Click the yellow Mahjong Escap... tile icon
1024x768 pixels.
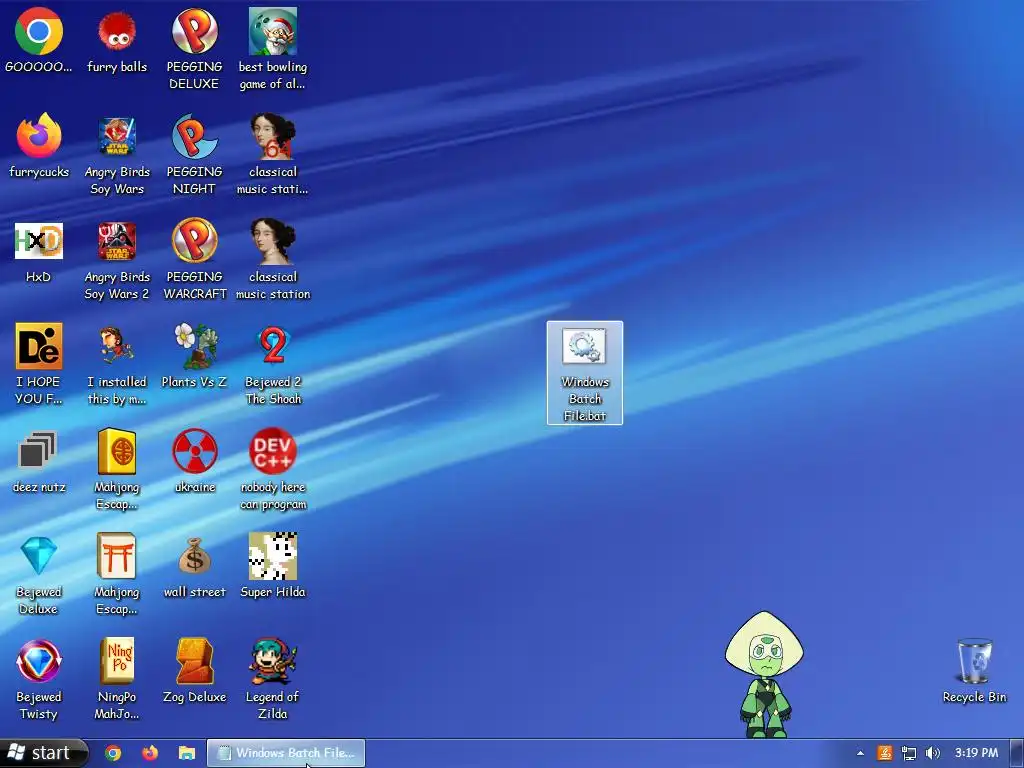coord(117,470)
